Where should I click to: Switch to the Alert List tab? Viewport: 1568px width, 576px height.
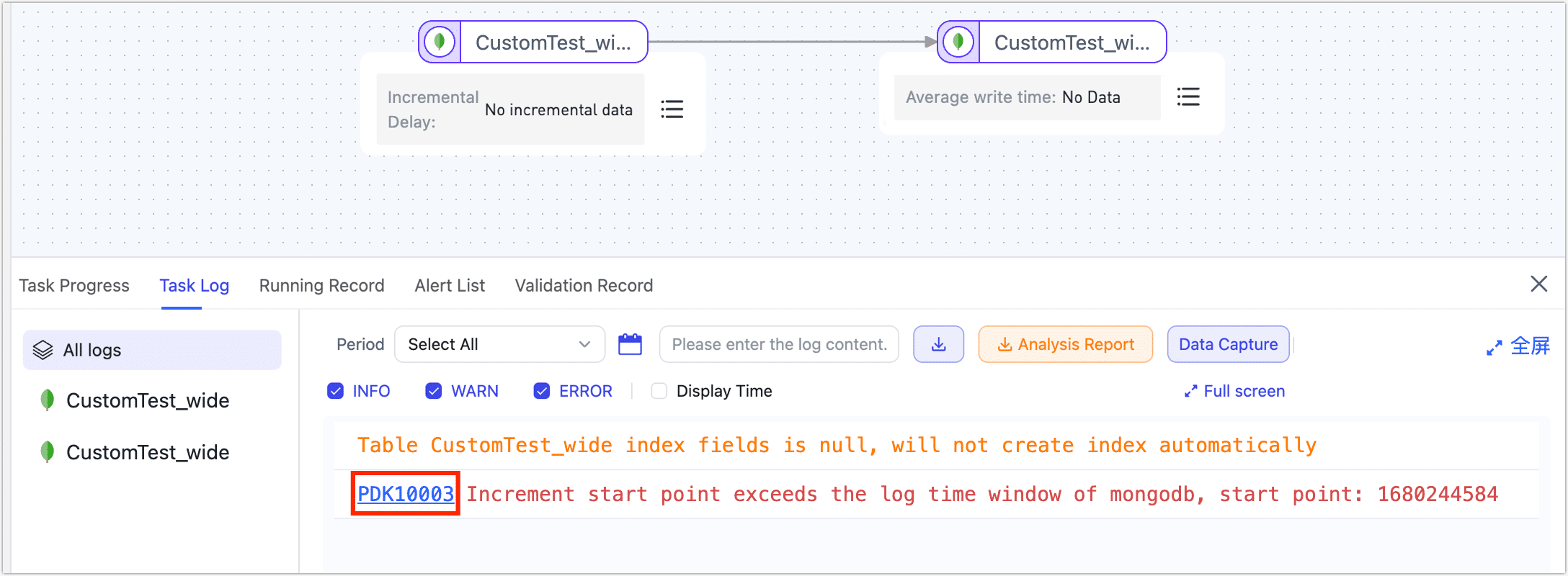[x=450, y=286]
